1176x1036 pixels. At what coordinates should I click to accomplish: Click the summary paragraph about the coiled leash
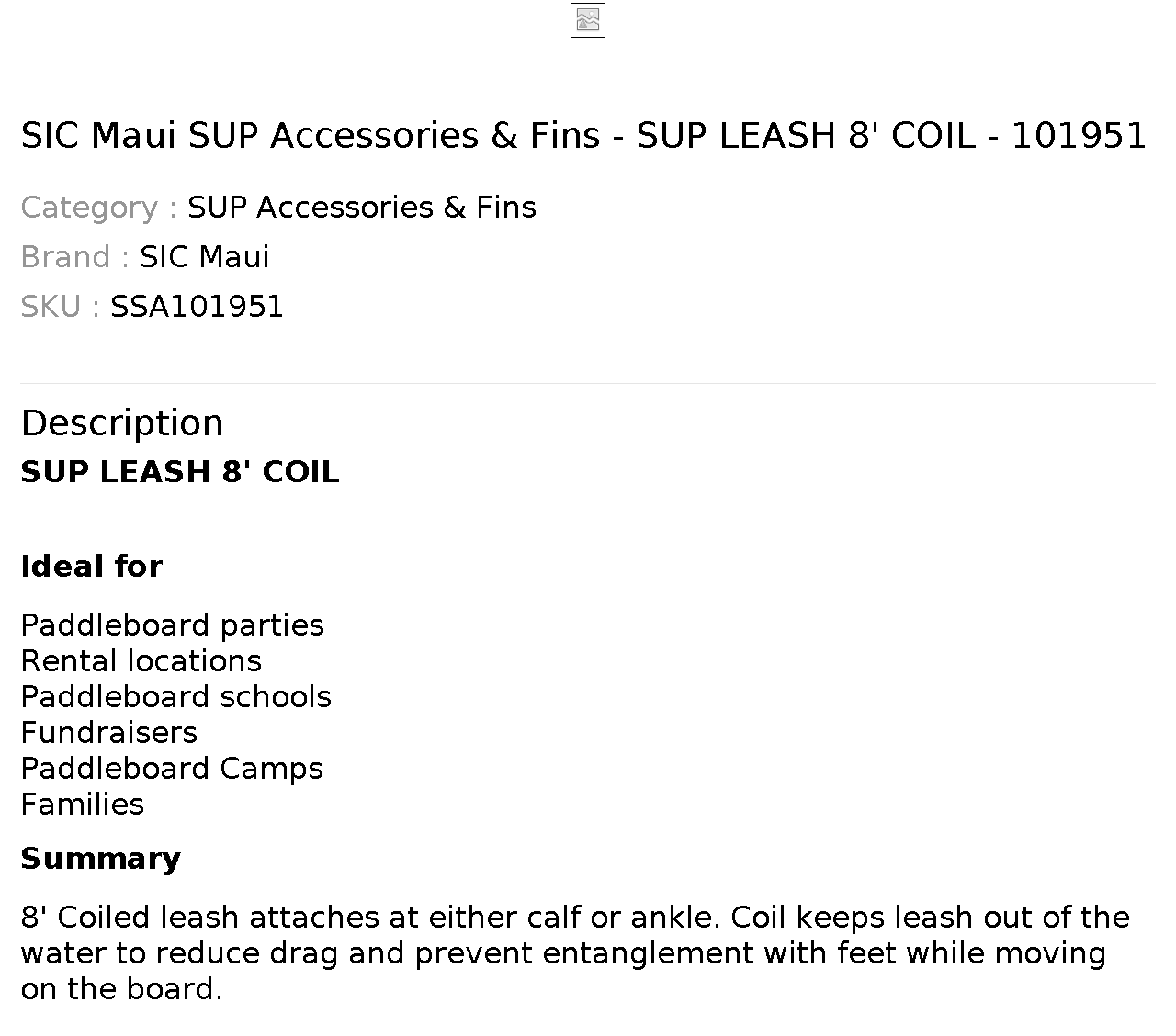575,953
